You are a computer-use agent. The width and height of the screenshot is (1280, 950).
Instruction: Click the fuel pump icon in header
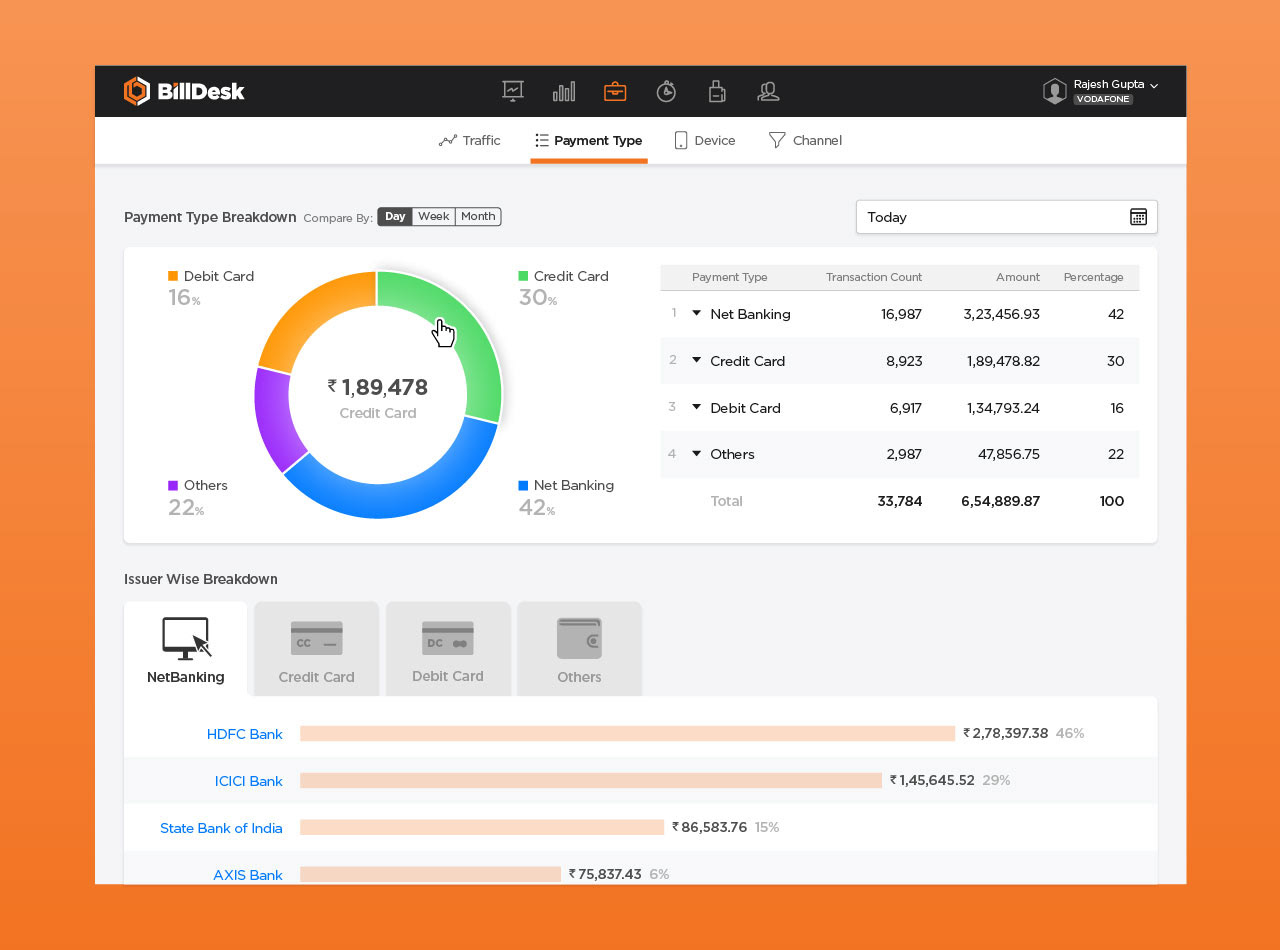click(717, 92)
